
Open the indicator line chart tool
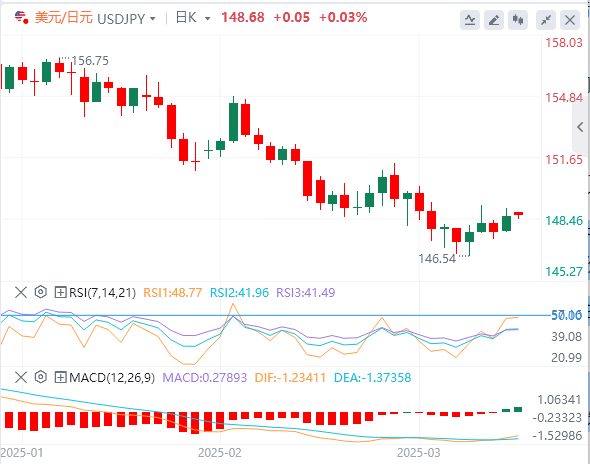click(x=470, y=20)
